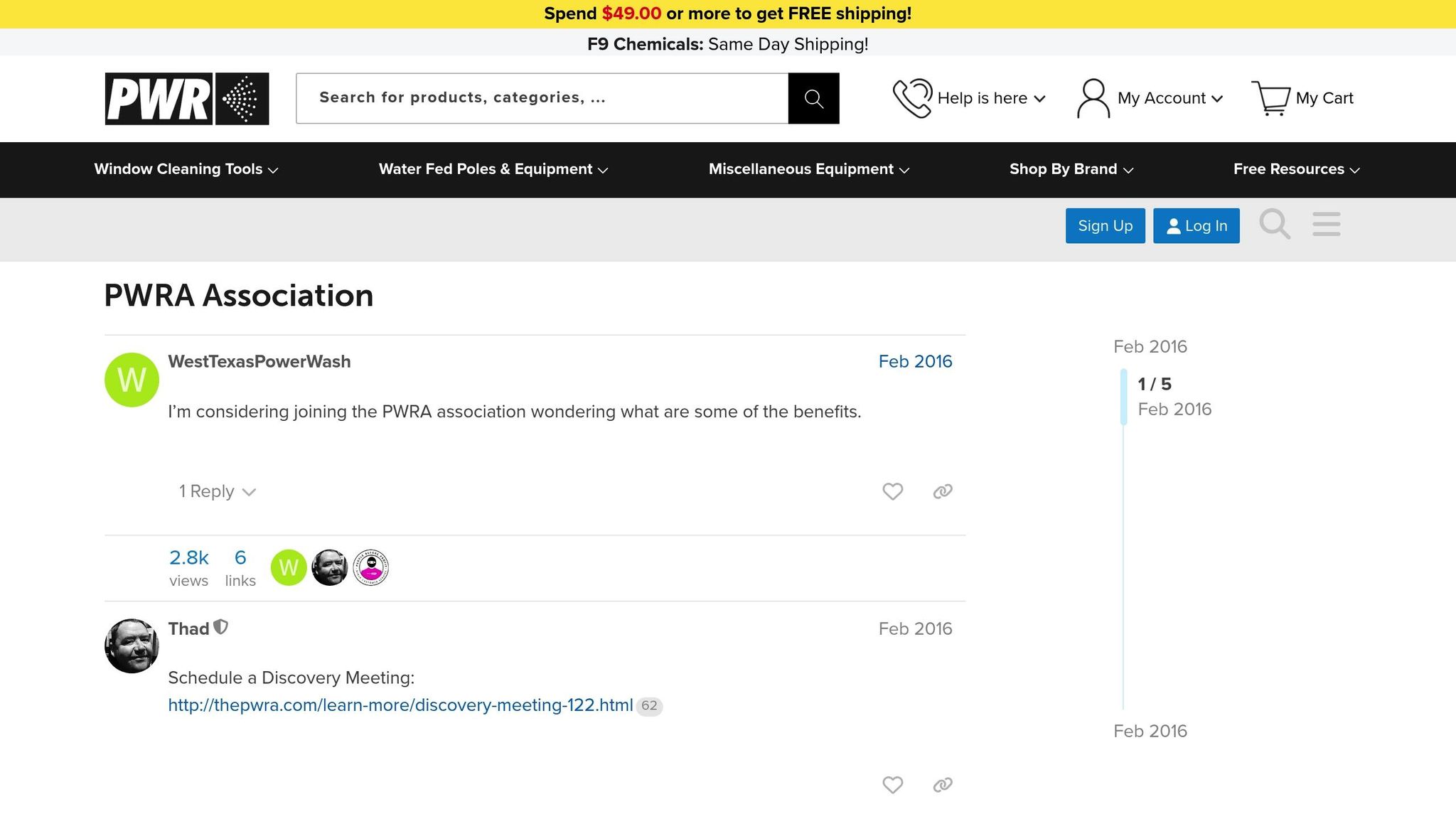
Task: Like WestTexasPowerWash's post with heart icon
Action: click(x=892, y=491)
